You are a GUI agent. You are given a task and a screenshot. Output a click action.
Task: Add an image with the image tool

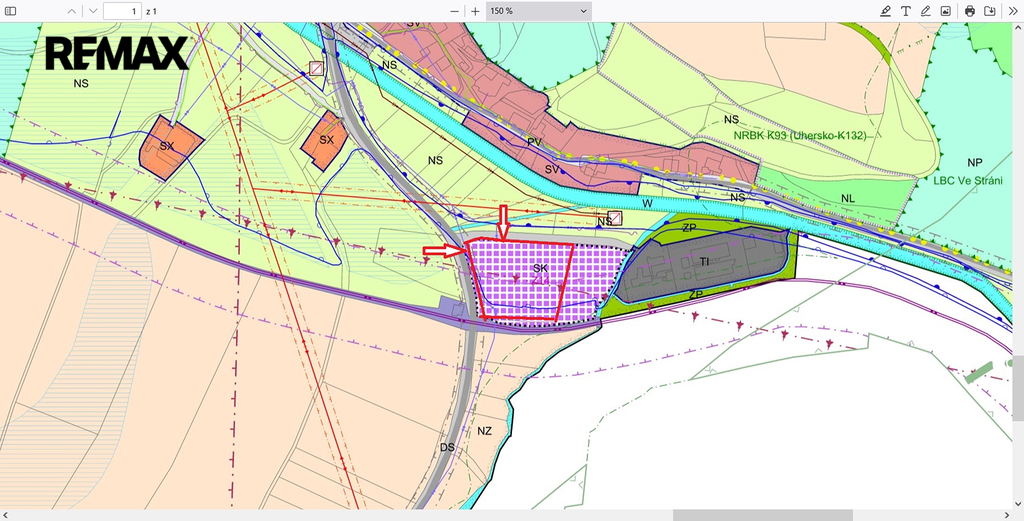tap(946, 11)
